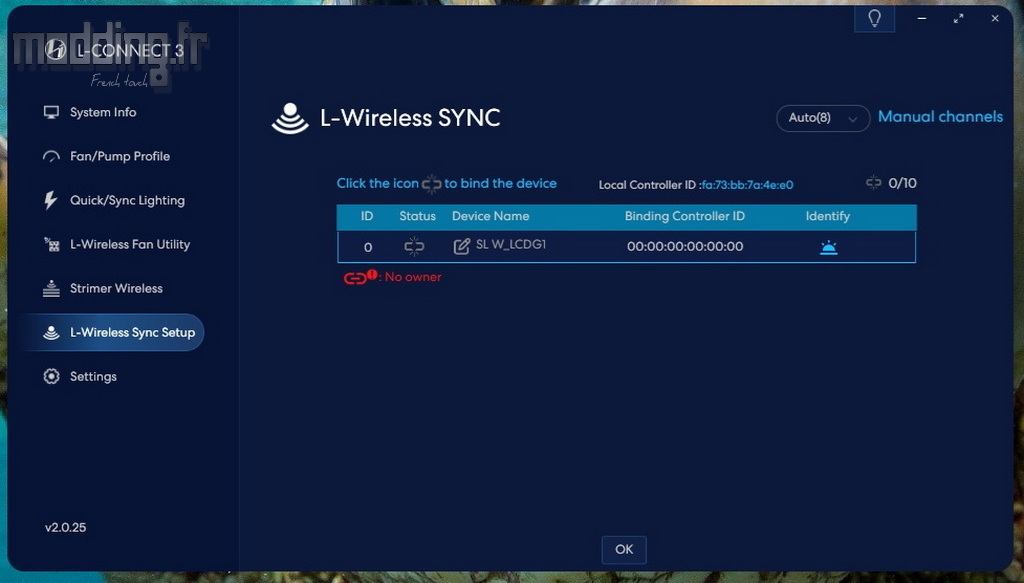Click the Local Controller ID address
Image resolution: width=1024 pixels, height=583 pixels.
[x=747, y=185]
